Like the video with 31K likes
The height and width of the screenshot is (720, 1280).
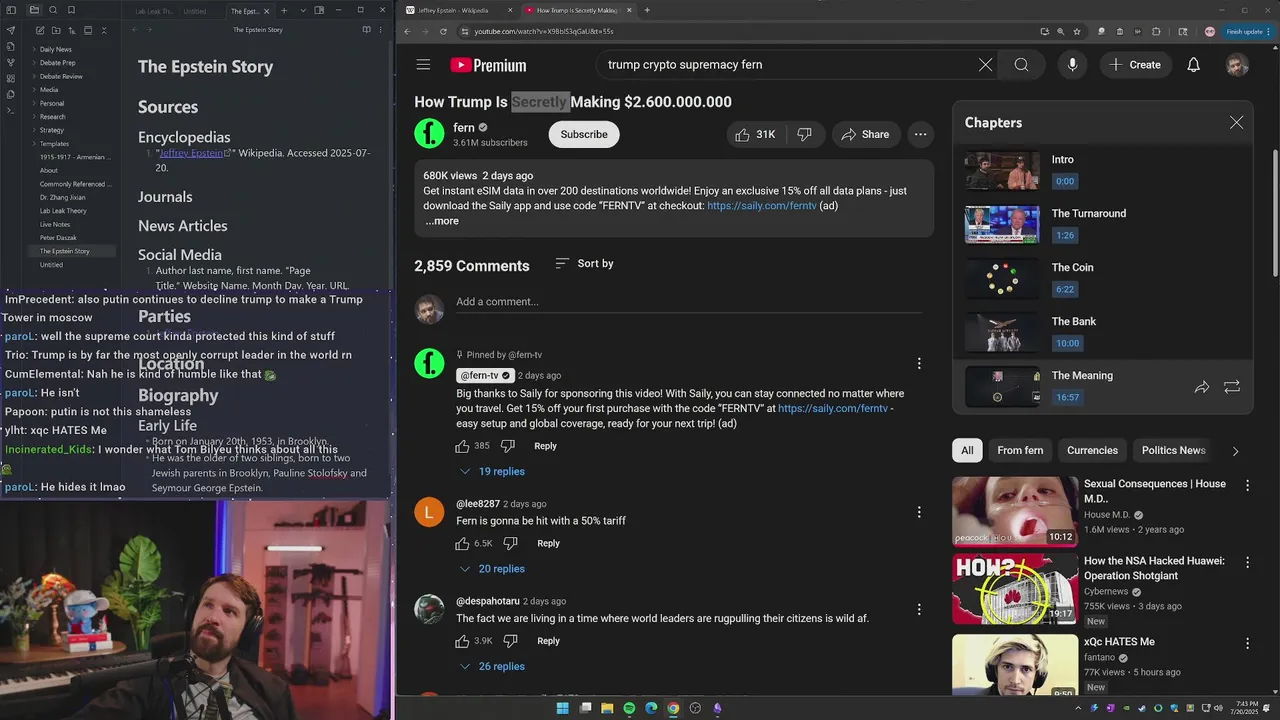coord(756,134)
